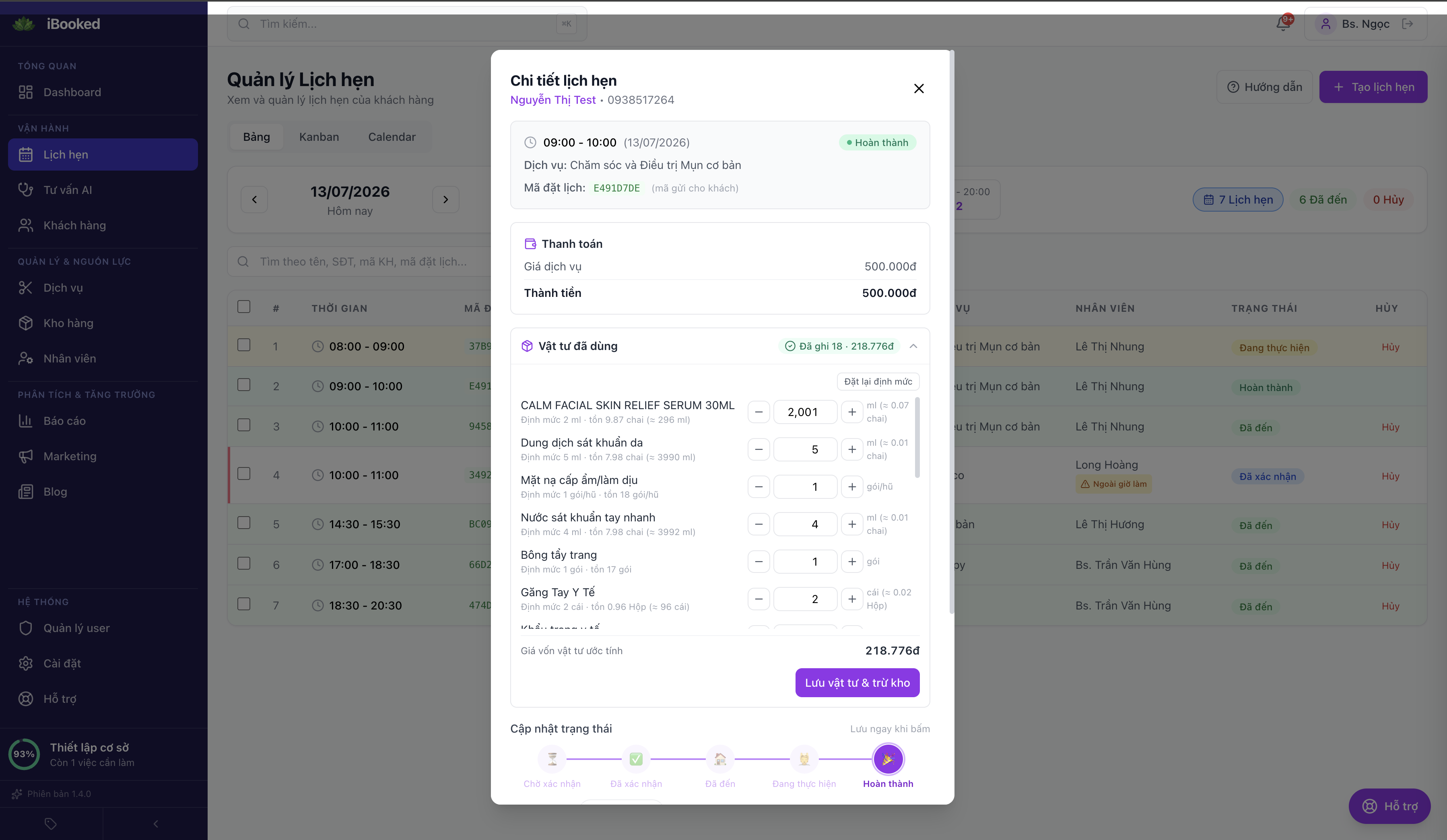Click the tag icon at sidebar bottom
1447x840 pixels.
(51, 824)
